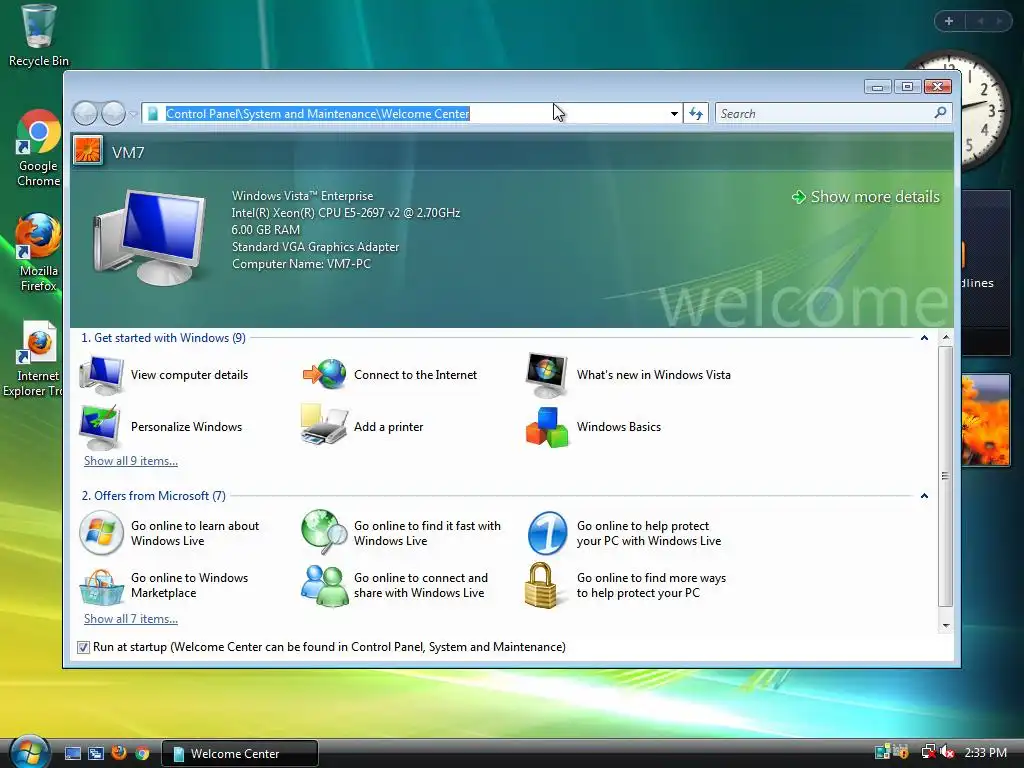Click the taskbar clock 2:33 PM
The height and width of the screenshot is (768, 1024).
point(985,752)
